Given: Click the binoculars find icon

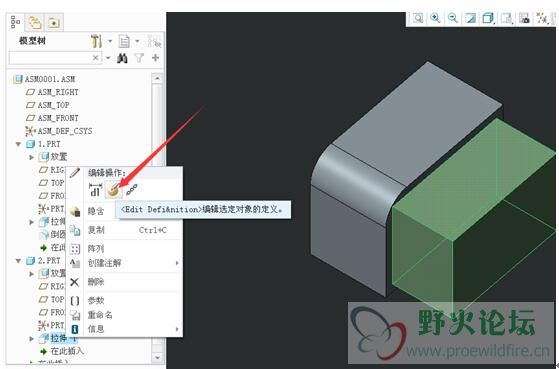Looking at the screenshot, I should pos(122,58).
